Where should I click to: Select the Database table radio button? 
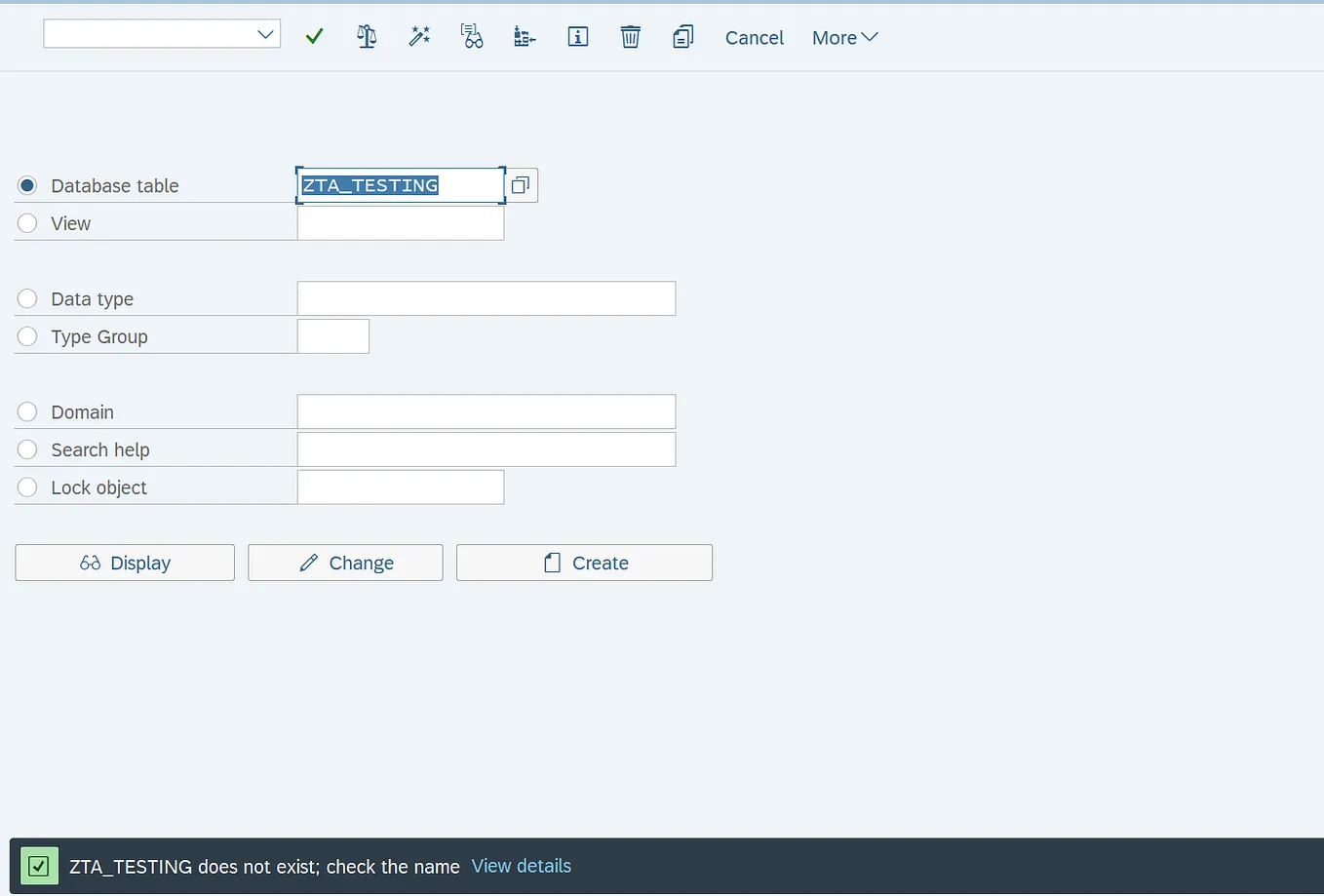pos(26,185)
